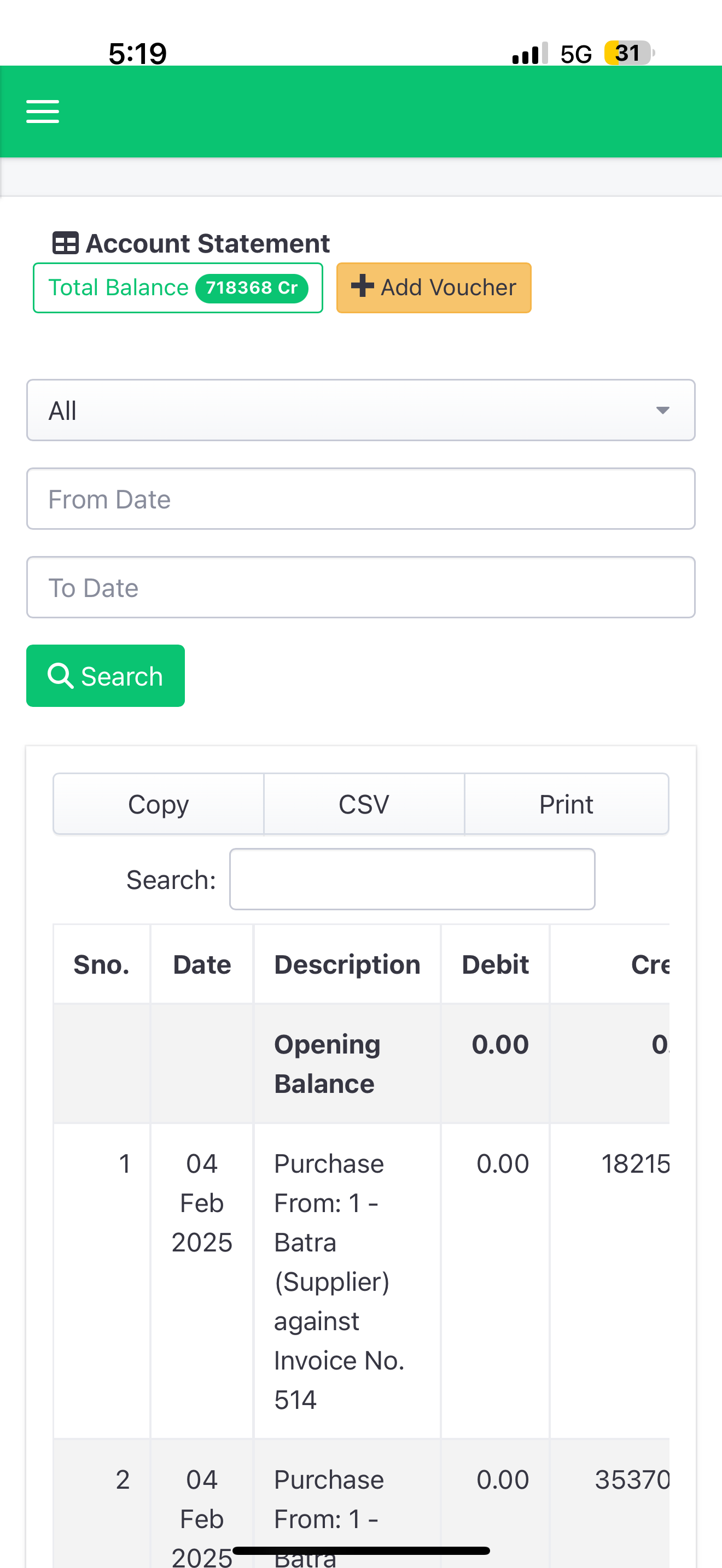Click the plus icon on Add Voucher
This screenshot has height=1568, width=722.
[x=362, y=286]
